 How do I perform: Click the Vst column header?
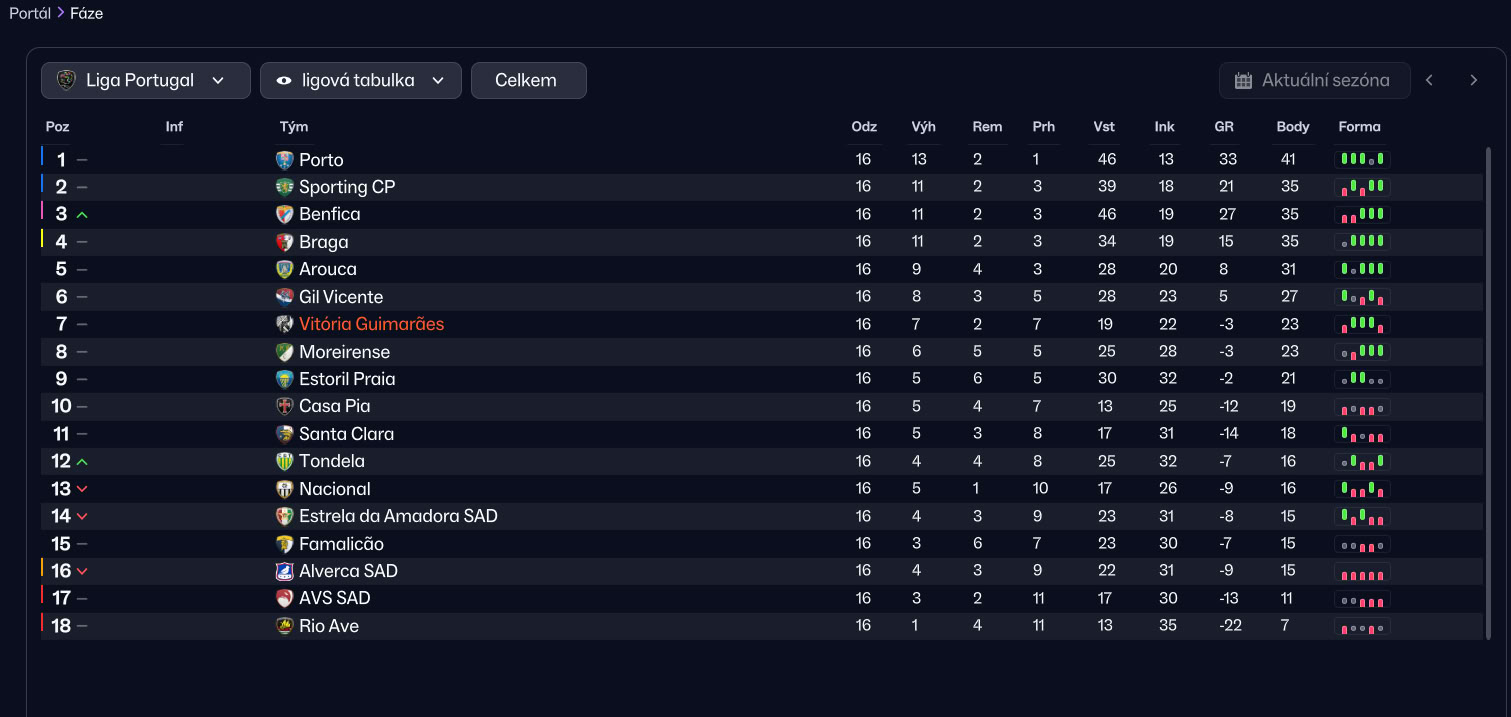click(1104, 127)
